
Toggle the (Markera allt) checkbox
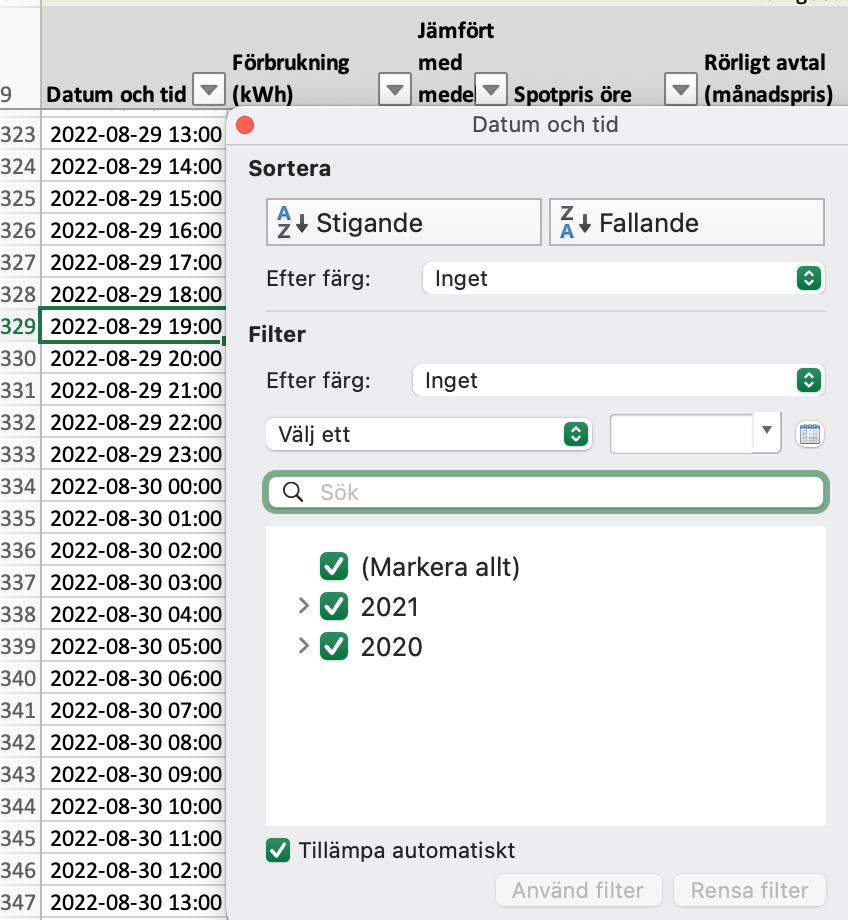tap(334, 567)
